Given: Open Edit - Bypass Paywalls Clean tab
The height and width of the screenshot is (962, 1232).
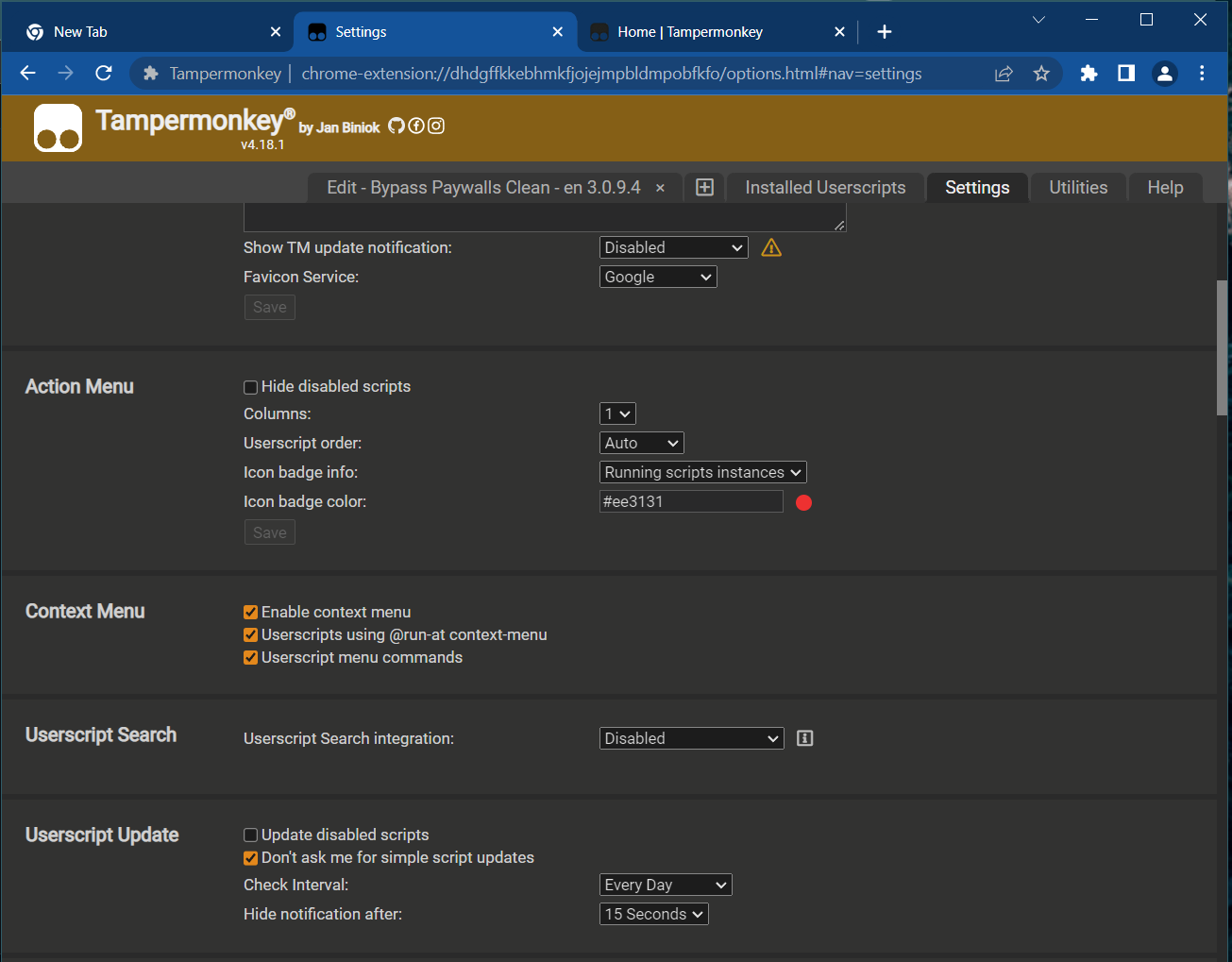Looking at the screenshot, I should coord(483,188).
